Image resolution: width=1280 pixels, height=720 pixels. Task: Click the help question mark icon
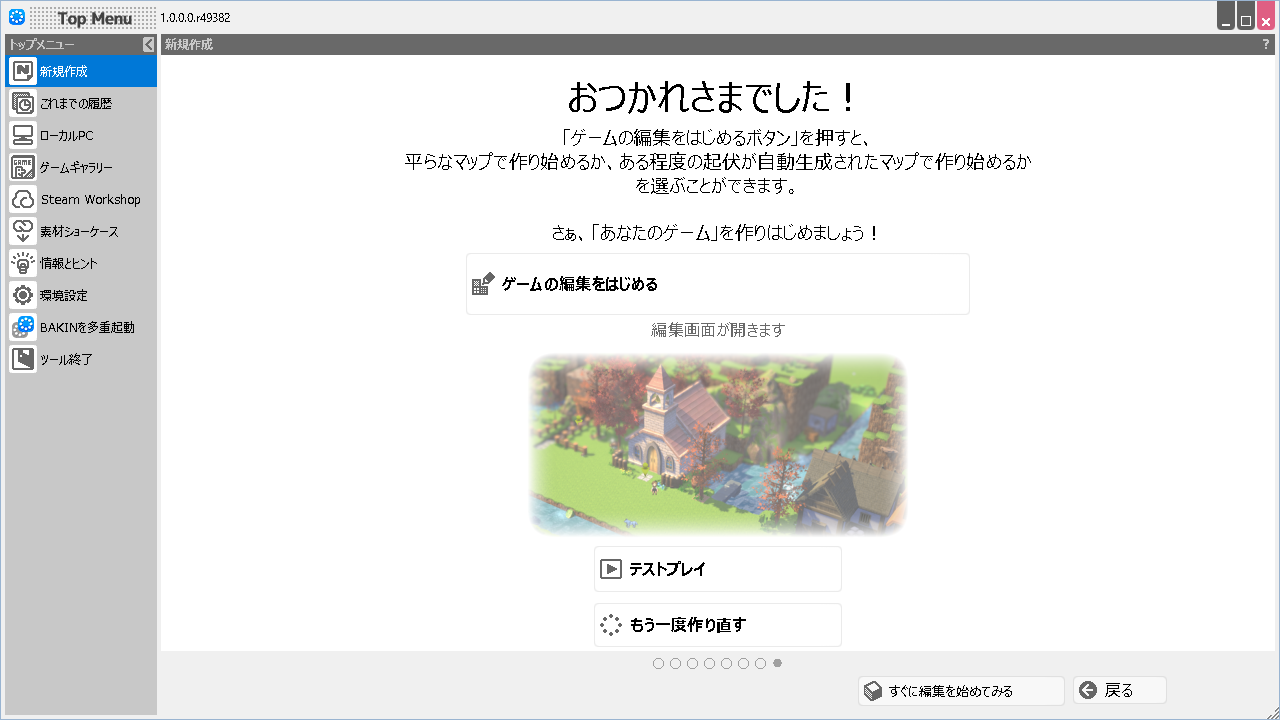tap(1265, 44)
